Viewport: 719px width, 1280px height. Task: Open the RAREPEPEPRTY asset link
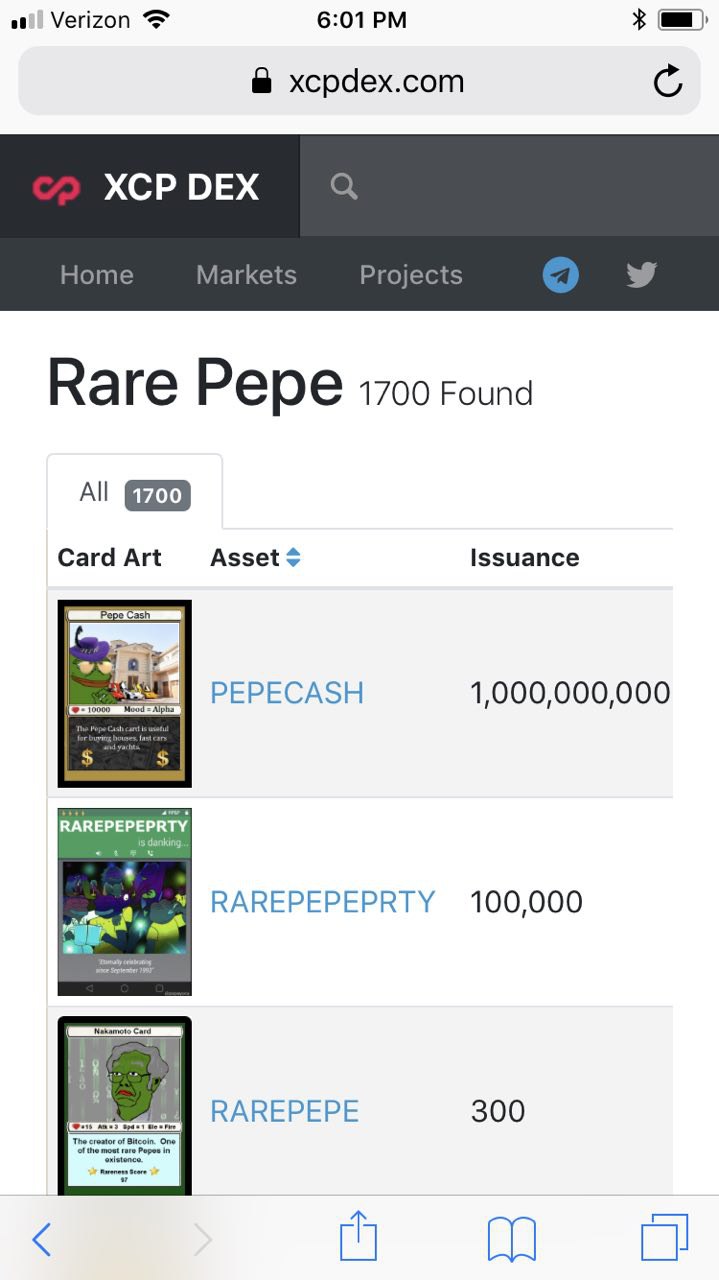[323, 902]
